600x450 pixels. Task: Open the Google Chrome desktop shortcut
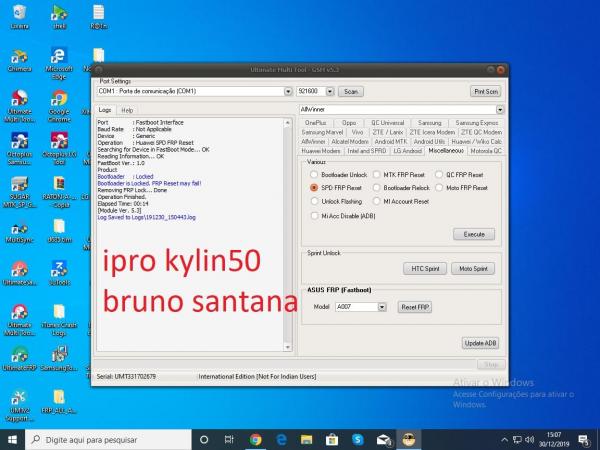(59, 101)
